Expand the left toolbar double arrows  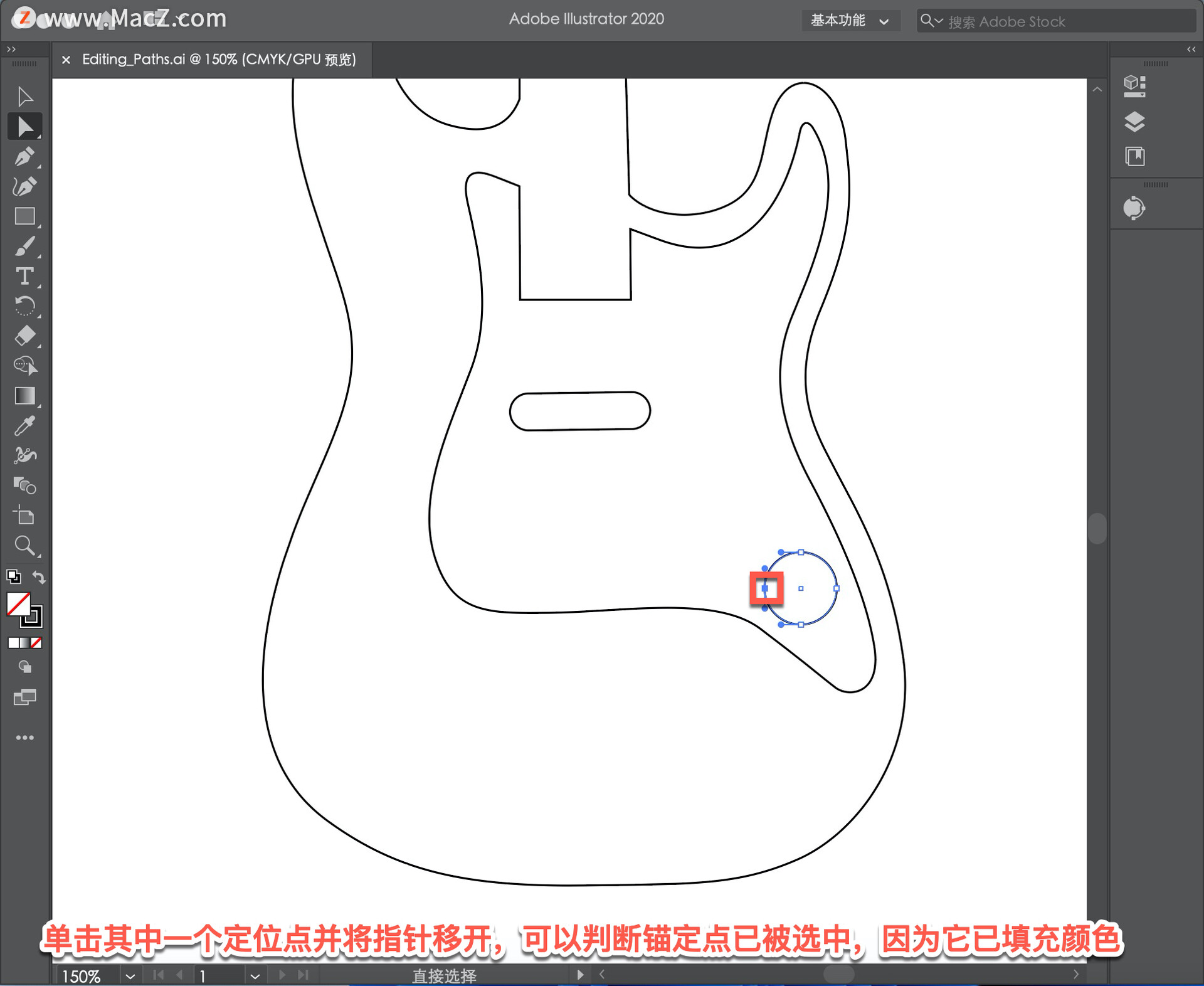(11, 49)
